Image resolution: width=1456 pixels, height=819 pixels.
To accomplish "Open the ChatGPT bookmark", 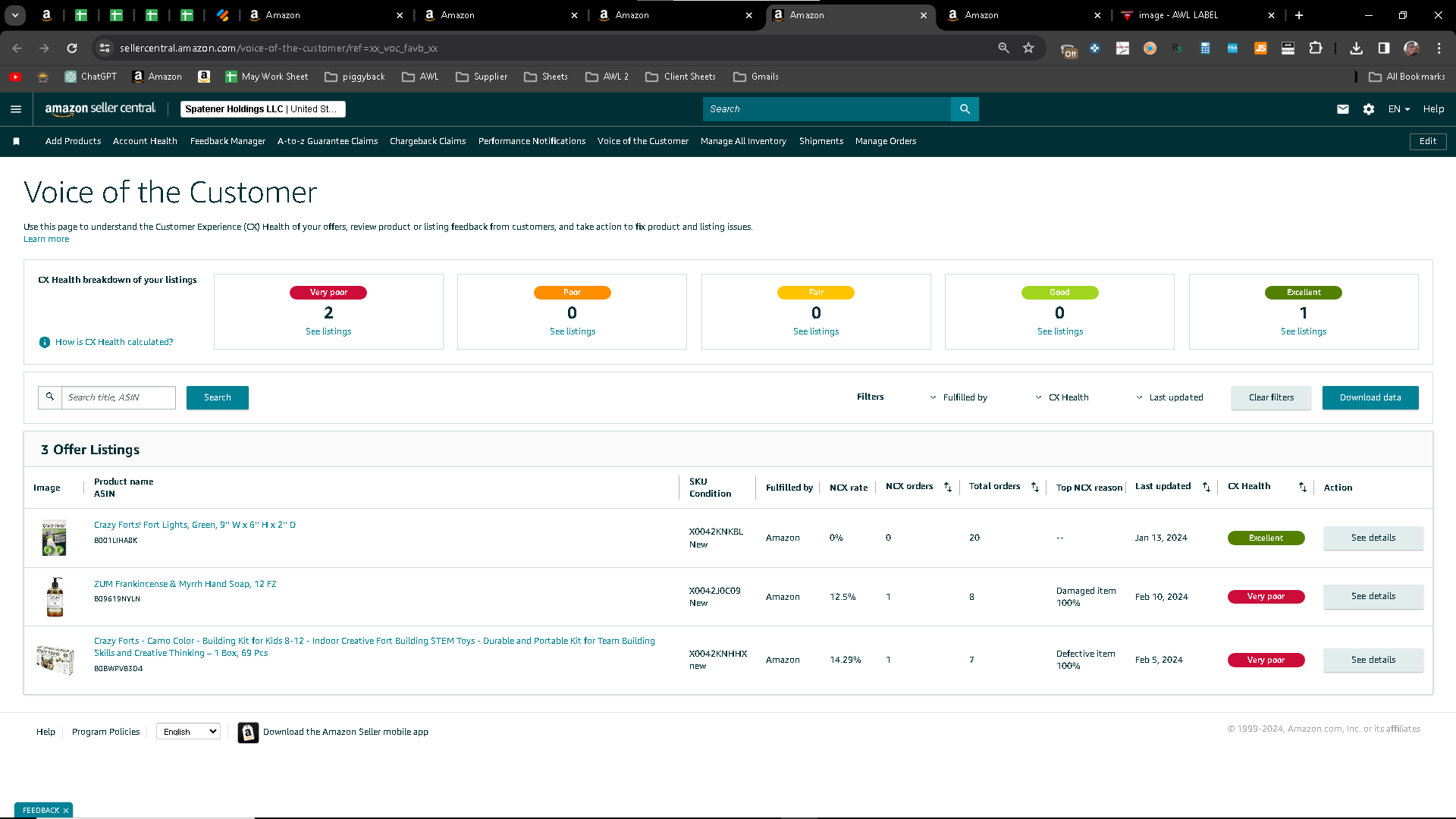I will click(90, 77).
